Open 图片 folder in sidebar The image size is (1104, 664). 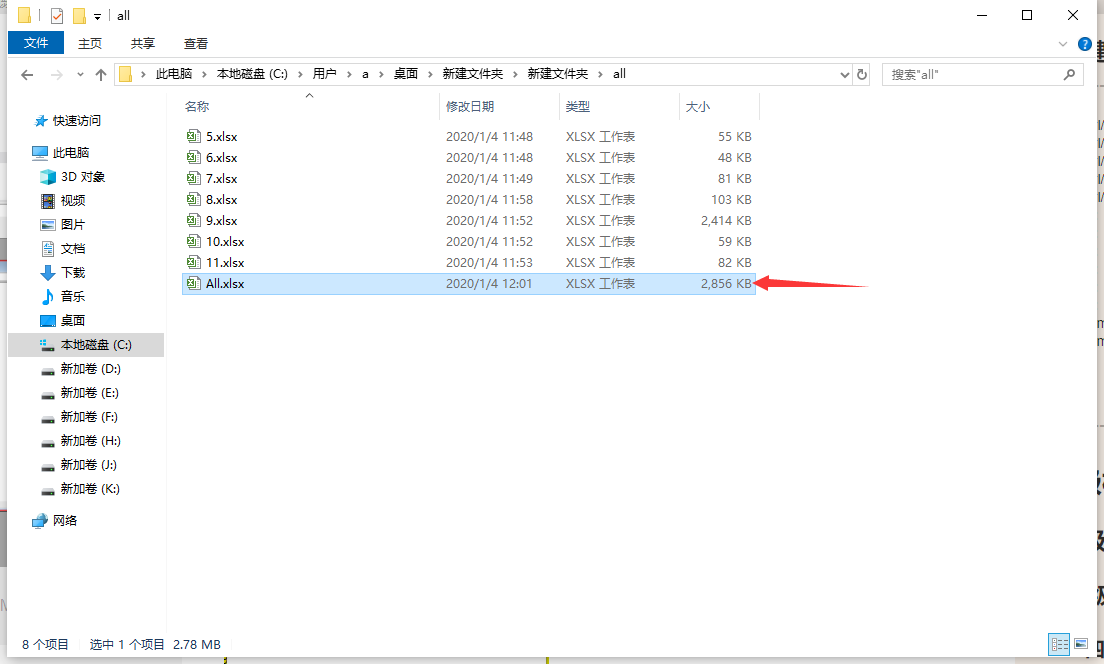(x=73, y=225)
